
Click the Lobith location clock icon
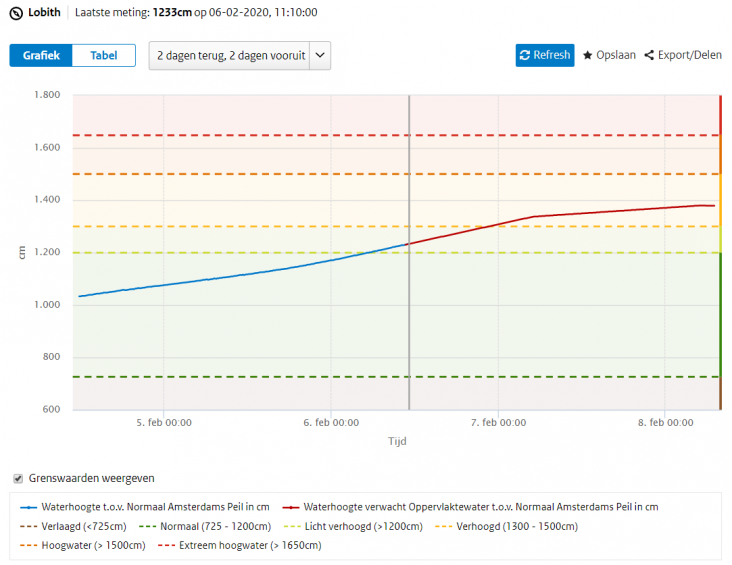(16, 13)
